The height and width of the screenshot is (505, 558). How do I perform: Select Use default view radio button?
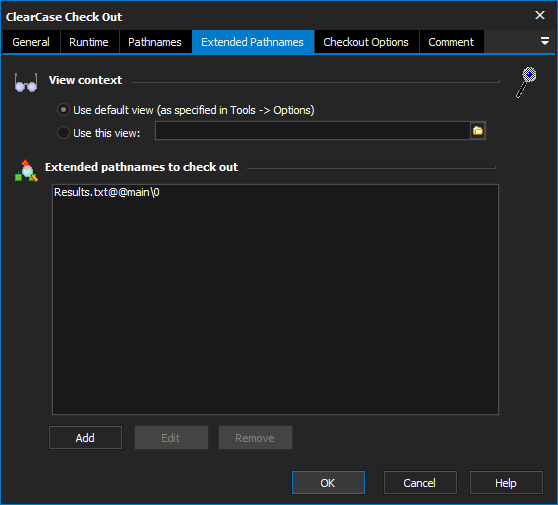pyautogui.click(x=63, y=110)
